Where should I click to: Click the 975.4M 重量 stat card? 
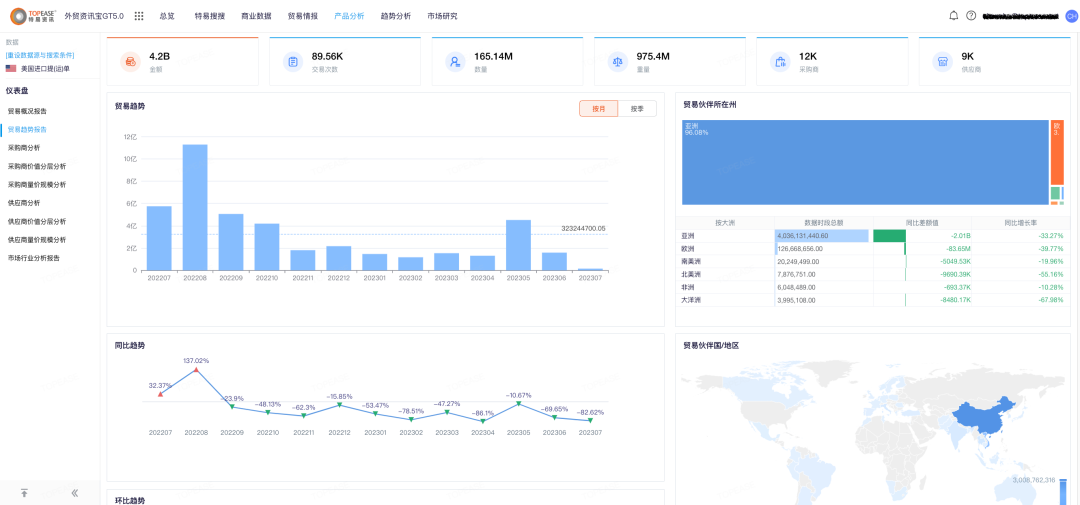click(669, 61)
